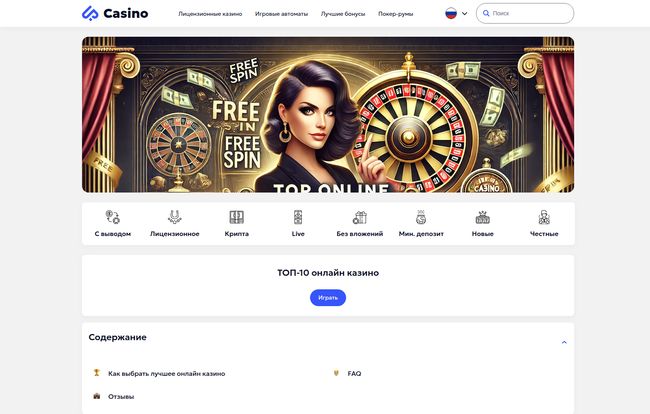650x414 pixels.
Task: Open the С выводом category icon
Action: [x=112, y=217]
